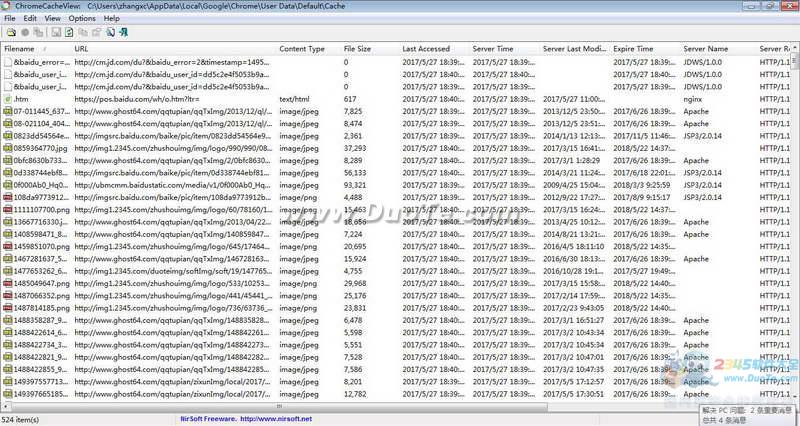Select the 1467281637_5 filename row
Image resolution: width=800 pixels, height=426 pixels.
pos(41,259)
